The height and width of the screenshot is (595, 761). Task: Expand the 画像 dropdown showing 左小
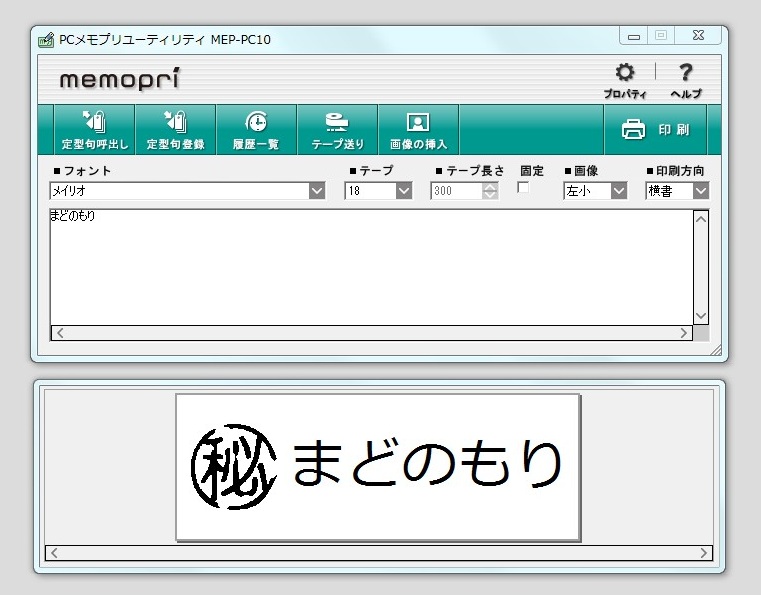(x=618, y=191)
